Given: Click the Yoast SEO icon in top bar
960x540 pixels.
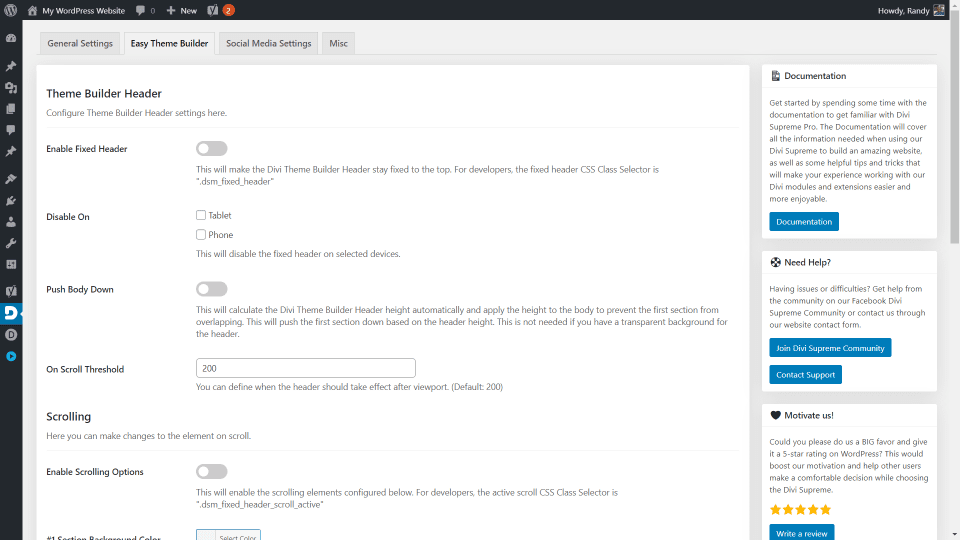Looking at the screenshot, I should (x=213, y=10).
